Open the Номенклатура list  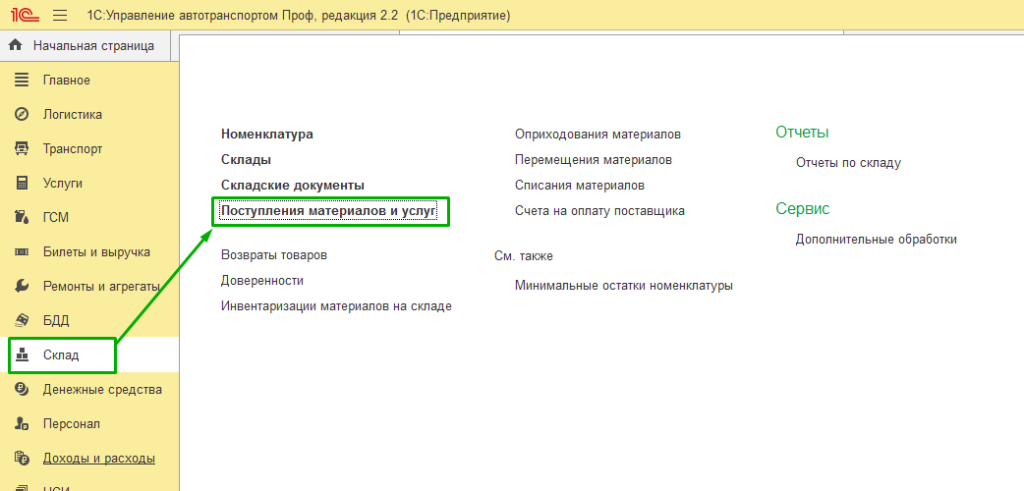pyautogui.click(x=267, y=133)
